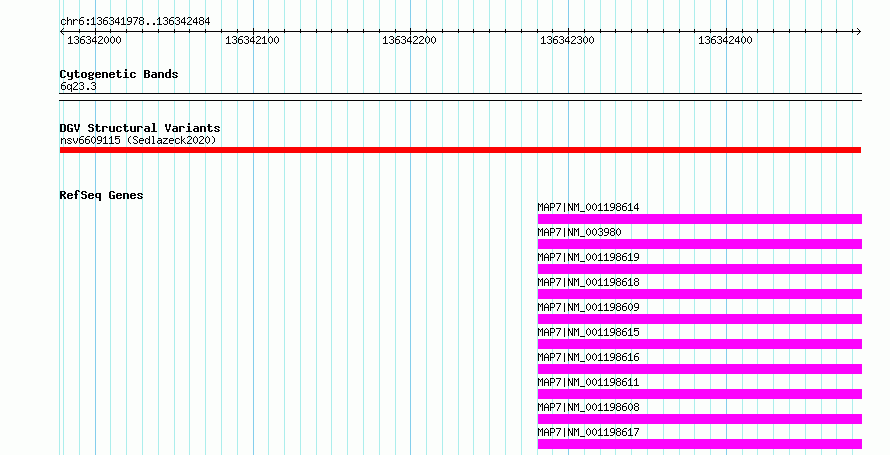This screenshot has width=890, height=455.
Task: Click the 136342100 ruler tick label
Action: point(252,41)
